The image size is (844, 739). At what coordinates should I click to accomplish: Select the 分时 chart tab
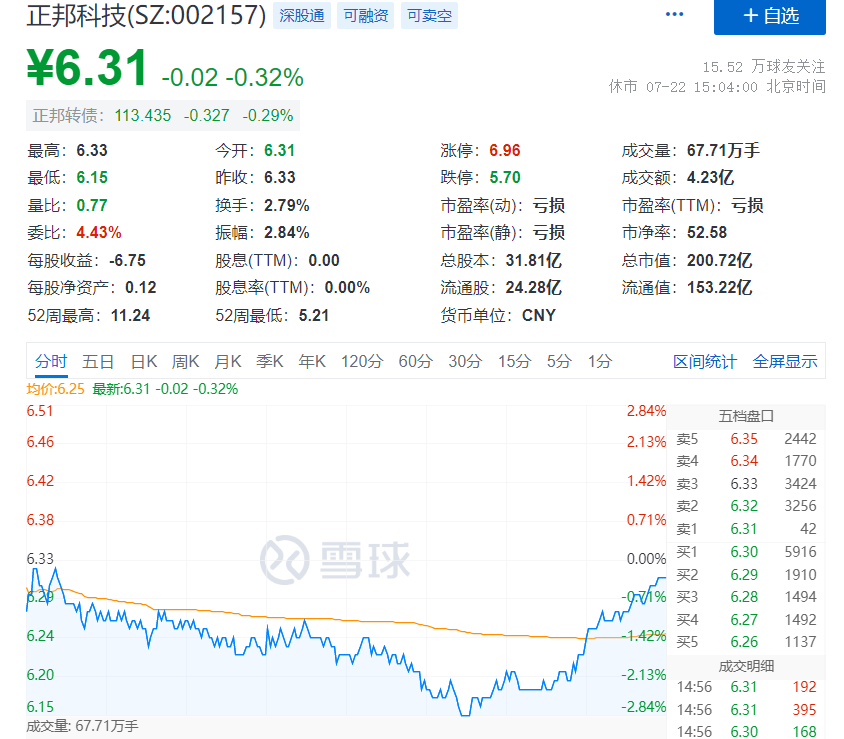[x=51, y=361]
